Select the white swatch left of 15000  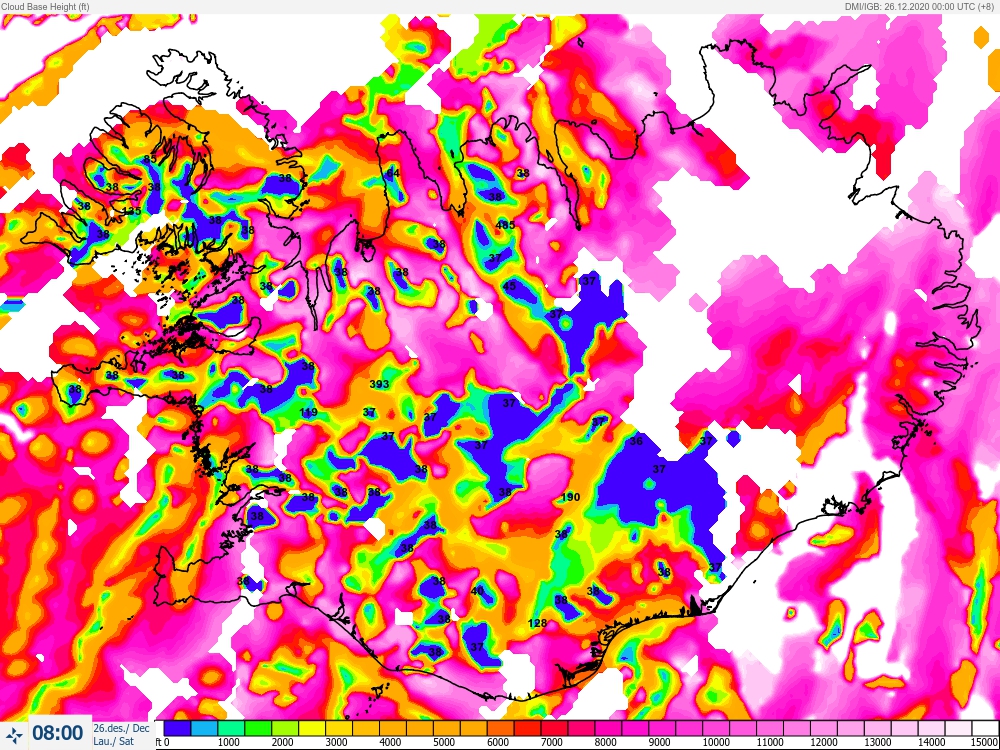(985, 728)
